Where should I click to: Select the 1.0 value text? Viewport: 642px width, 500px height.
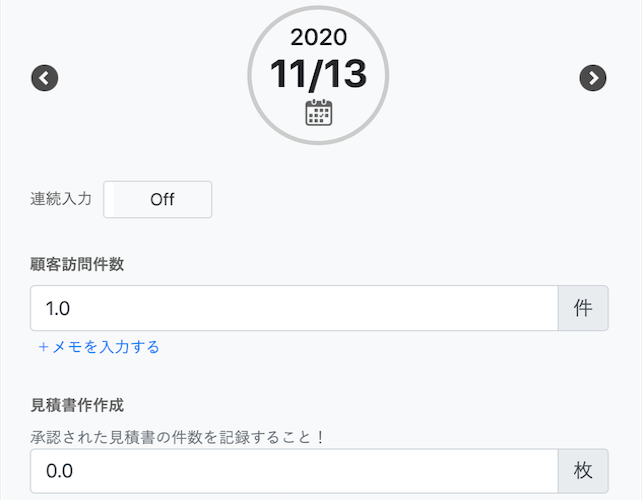58,308
